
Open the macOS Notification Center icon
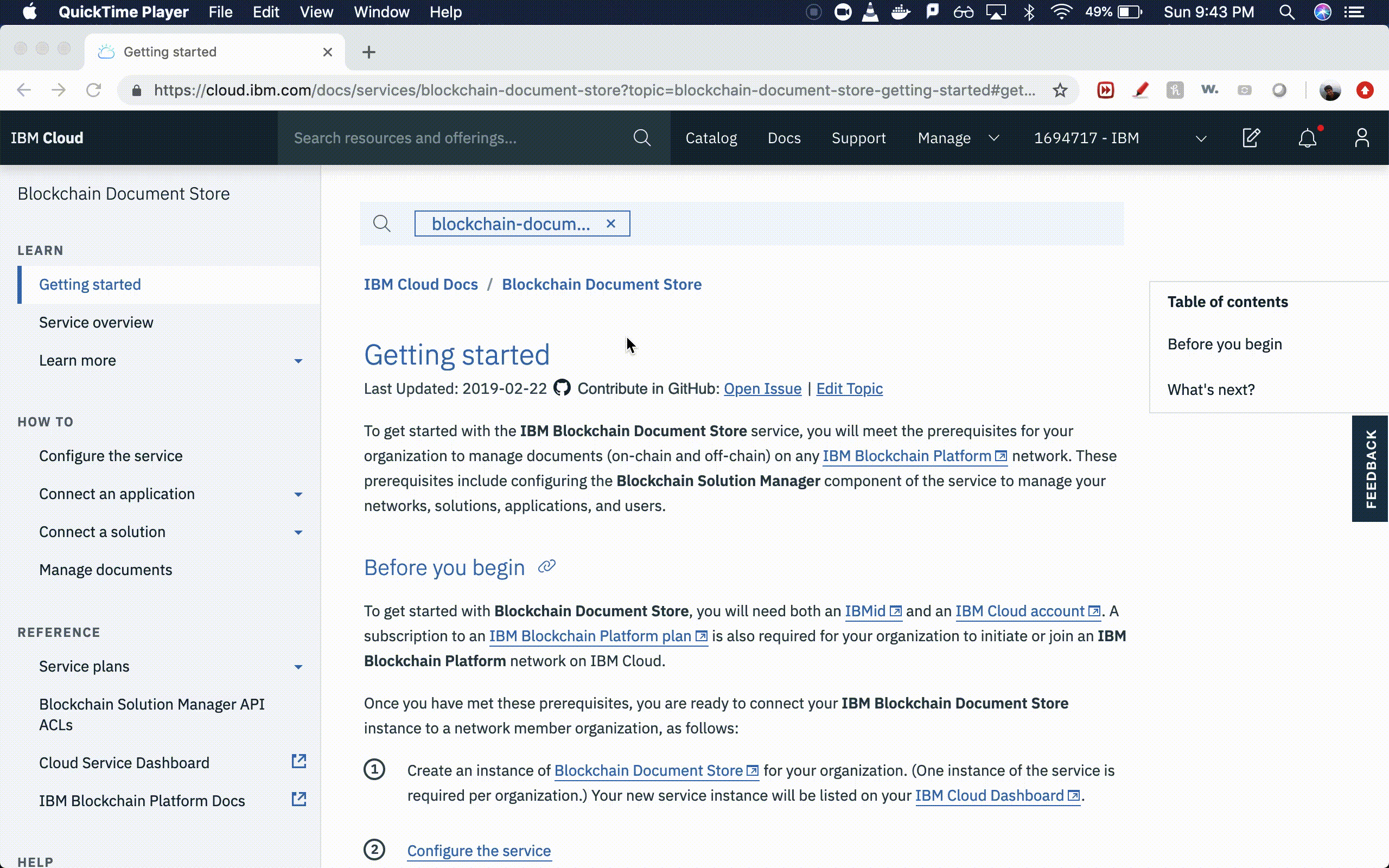coord(1355,12)
